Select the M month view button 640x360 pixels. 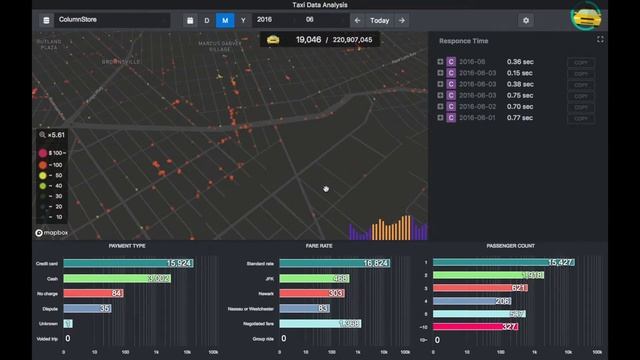(225, 20)
